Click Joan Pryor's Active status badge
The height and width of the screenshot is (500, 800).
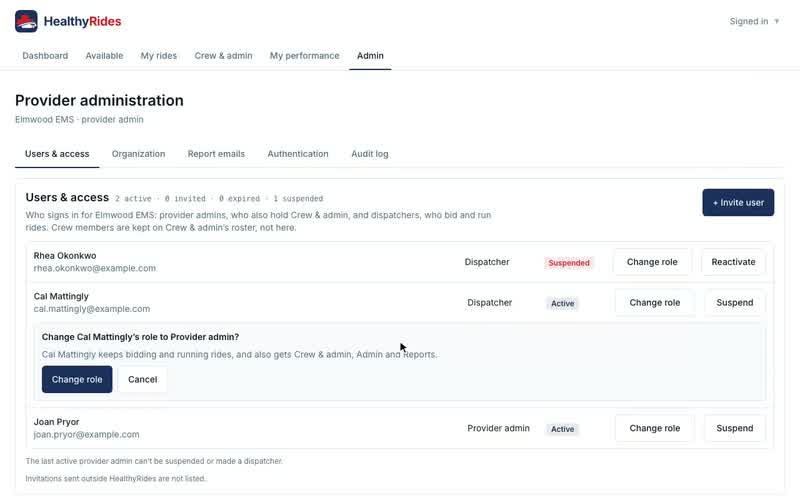[x=562, y=429]
